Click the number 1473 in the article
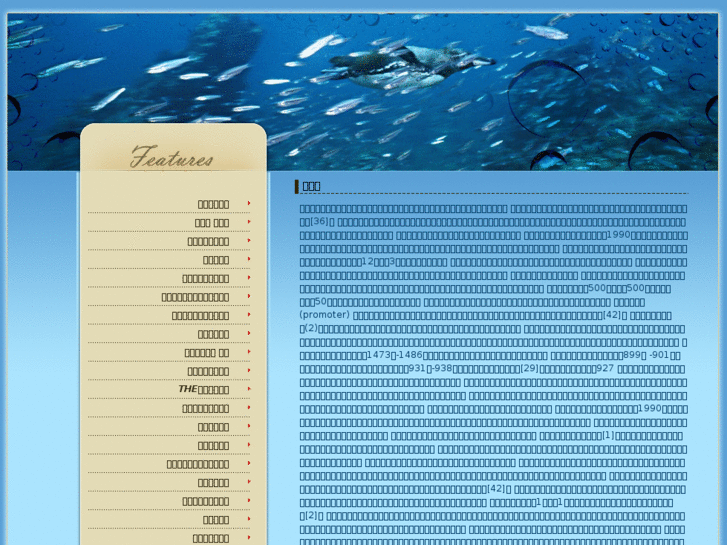 coord(379,355)
